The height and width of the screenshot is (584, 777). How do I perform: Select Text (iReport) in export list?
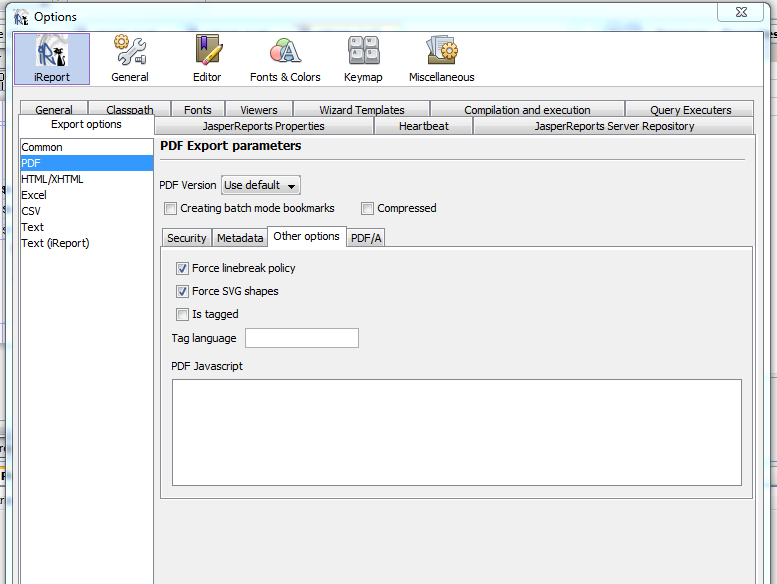click(87, 243)
